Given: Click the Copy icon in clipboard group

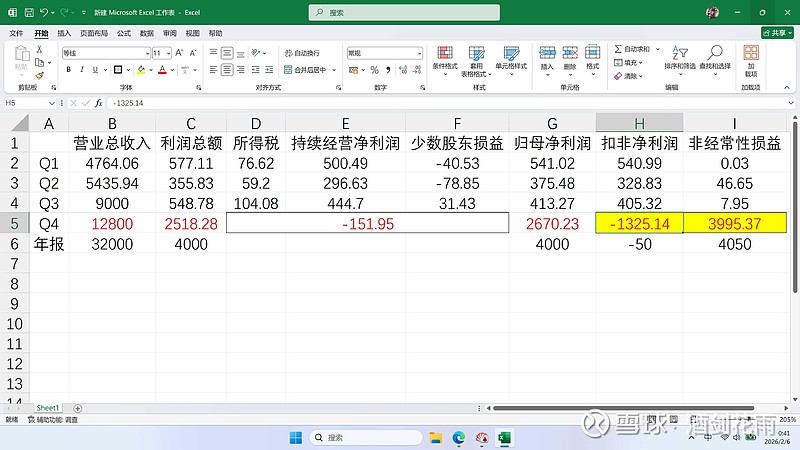Looking at the screenshot, I should tap(39, 62).
